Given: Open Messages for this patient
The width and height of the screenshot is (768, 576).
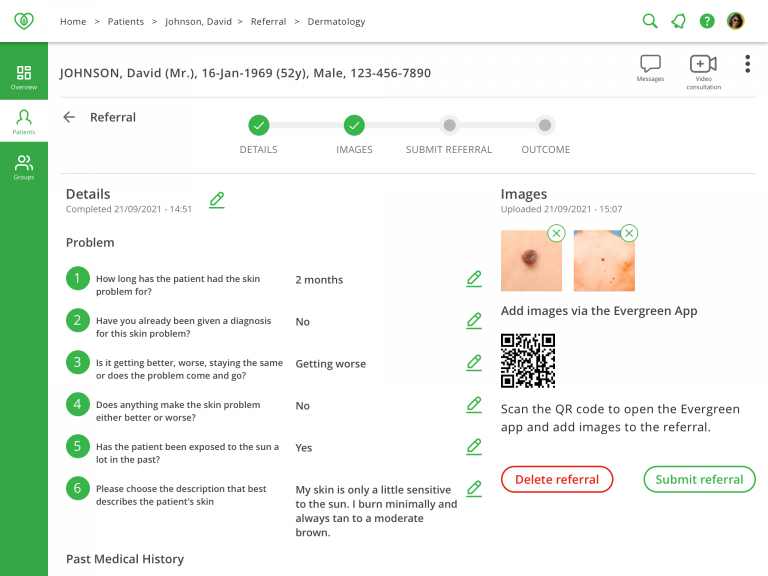Looking at the screenshot, I should 650,67.
